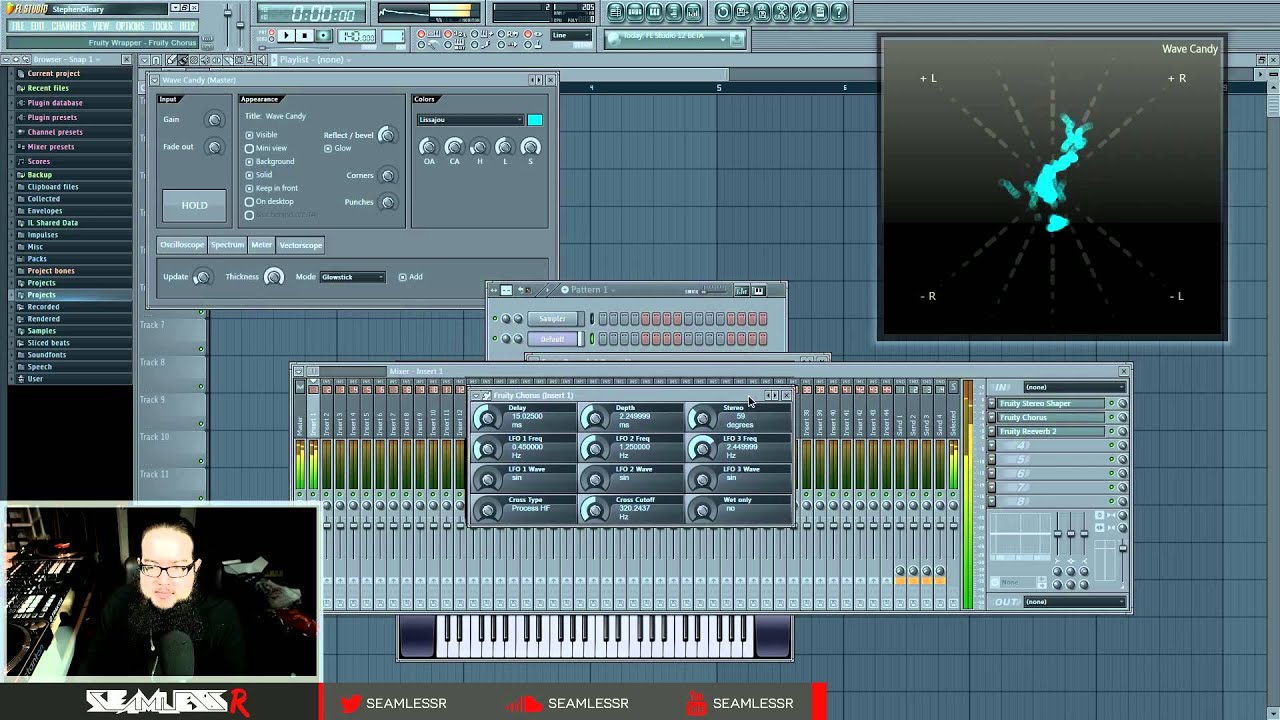Click the Thickness knob
Screen dimensions: 1280x720
click(x=273, y=277)
